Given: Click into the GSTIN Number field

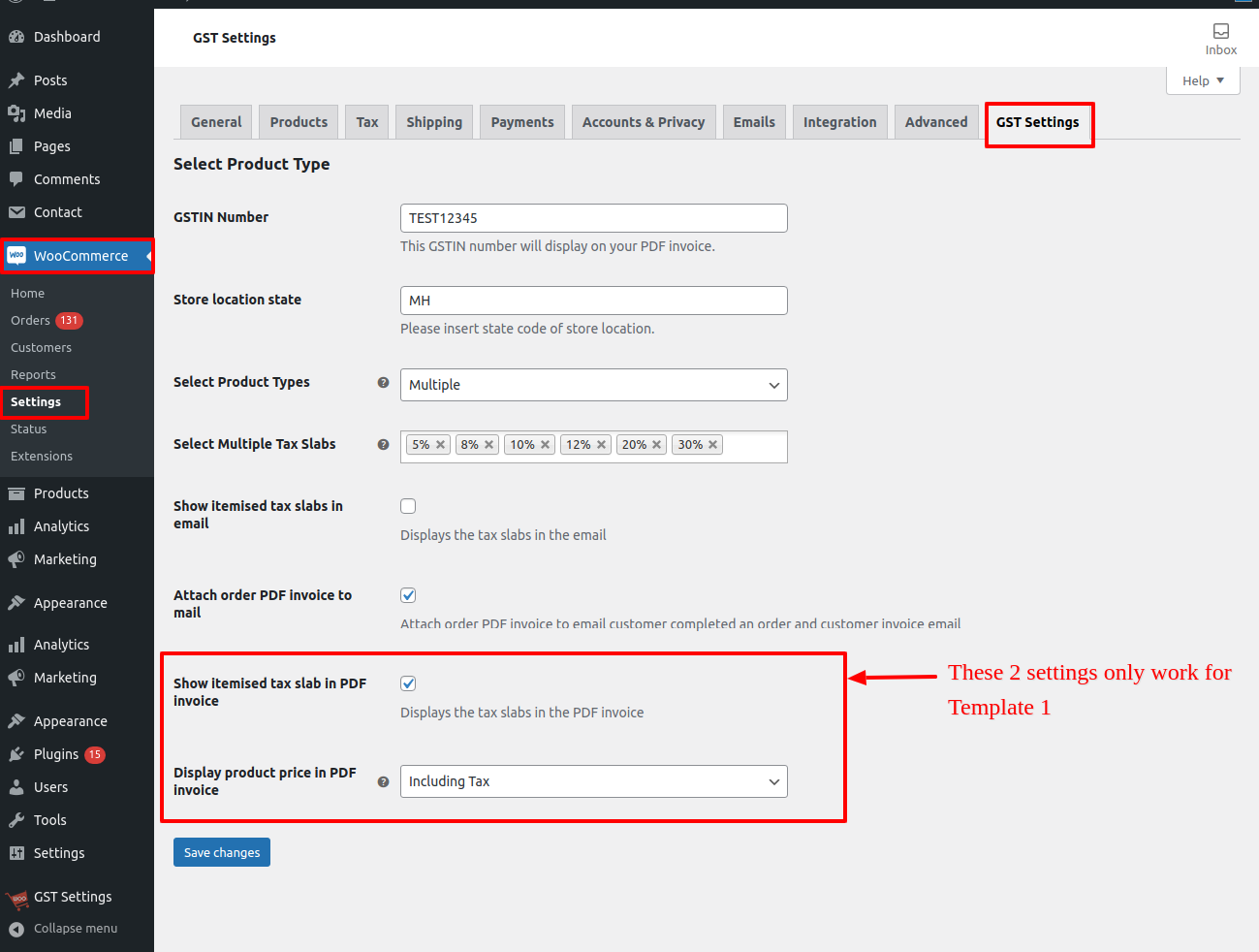Looking at the screenshot, I should (x=593, y=218).
